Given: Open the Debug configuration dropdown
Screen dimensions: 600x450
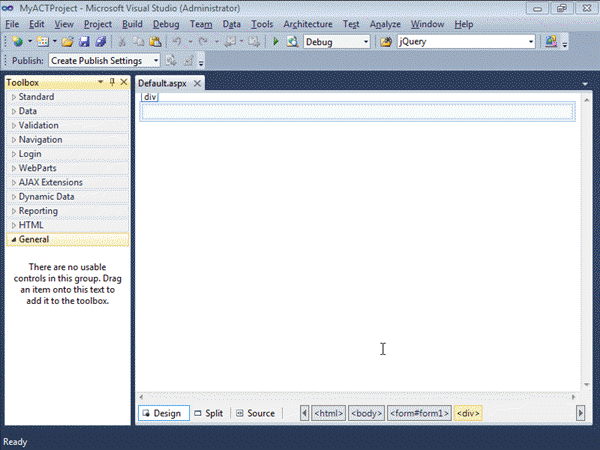Looking at the screenshot, I should pos(366,41).
